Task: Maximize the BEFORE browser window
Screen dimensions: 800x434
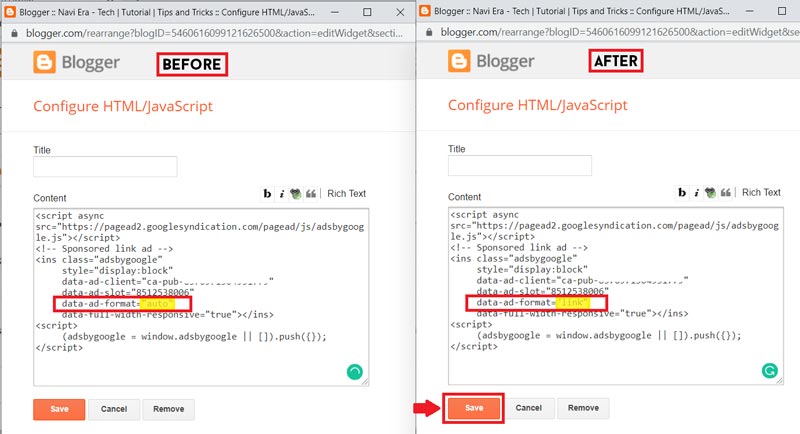Action: [367, 12]
